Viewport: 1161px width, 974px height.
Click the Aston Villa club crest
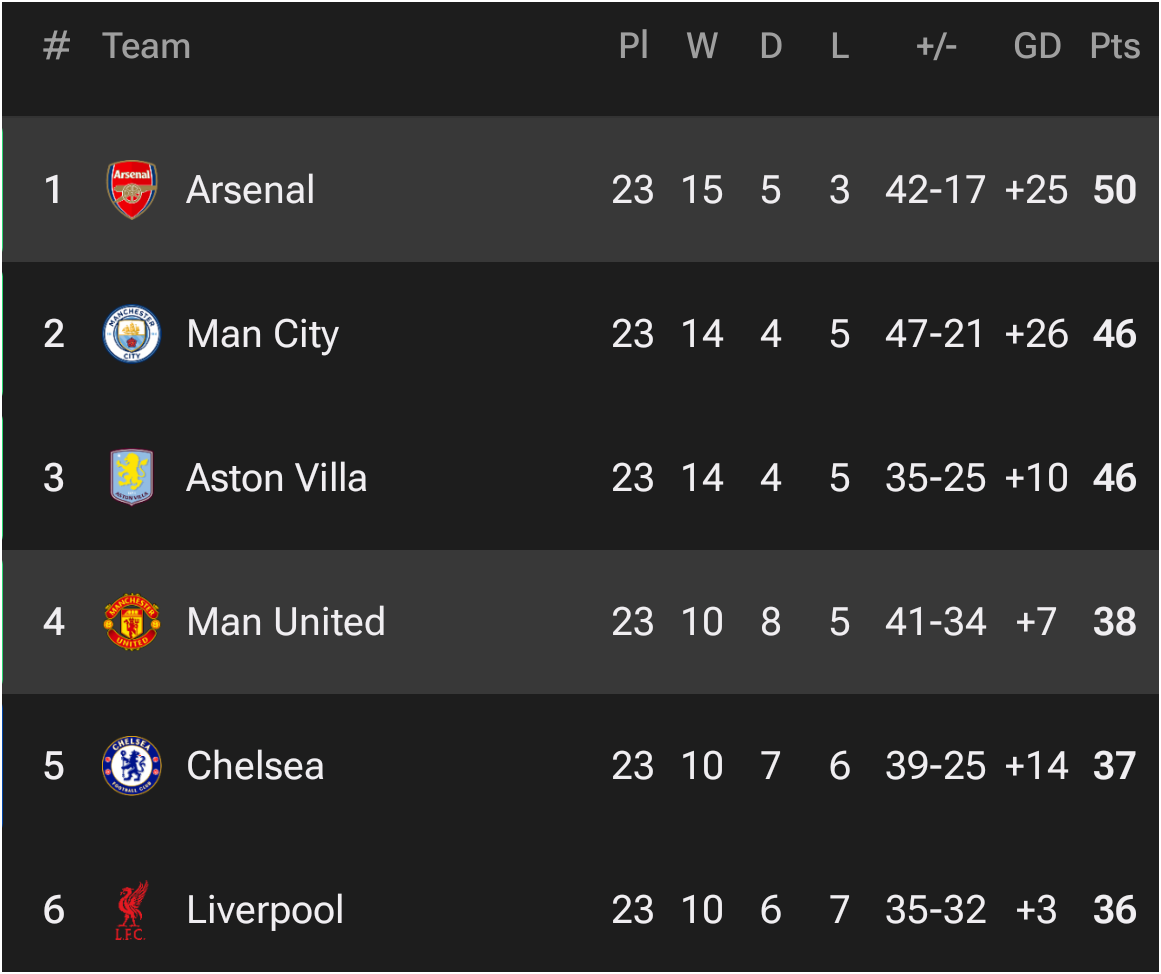(x=132, y=478)
